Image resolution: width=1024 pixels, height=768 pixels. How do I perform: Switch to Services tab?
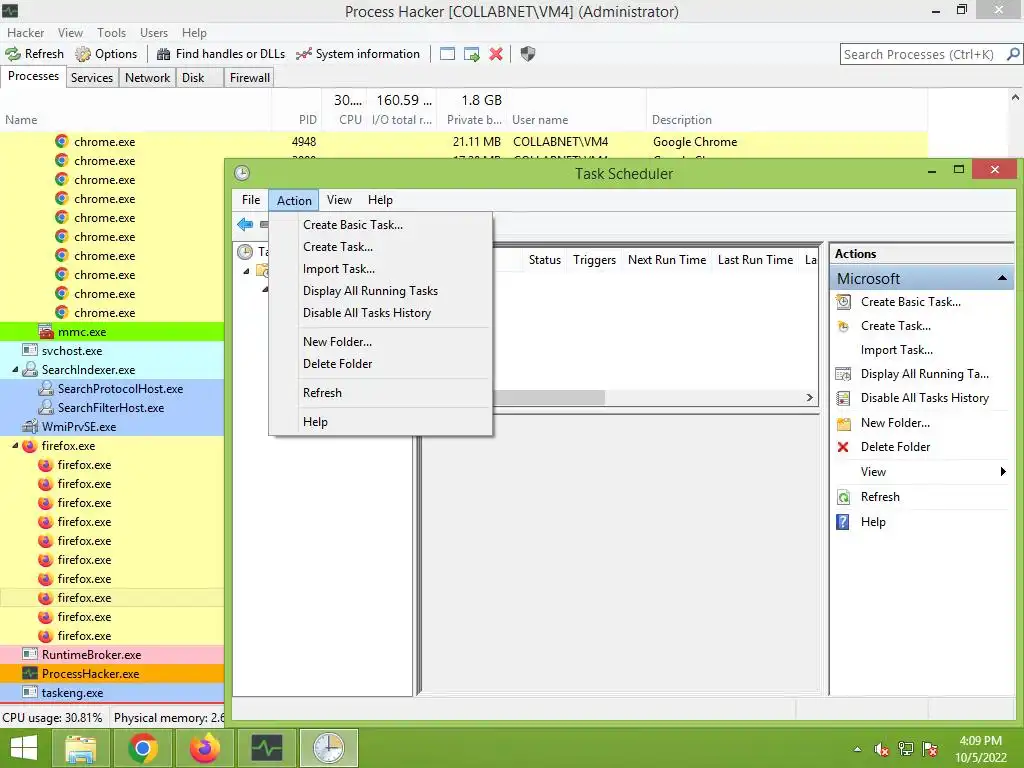(91, 78)
